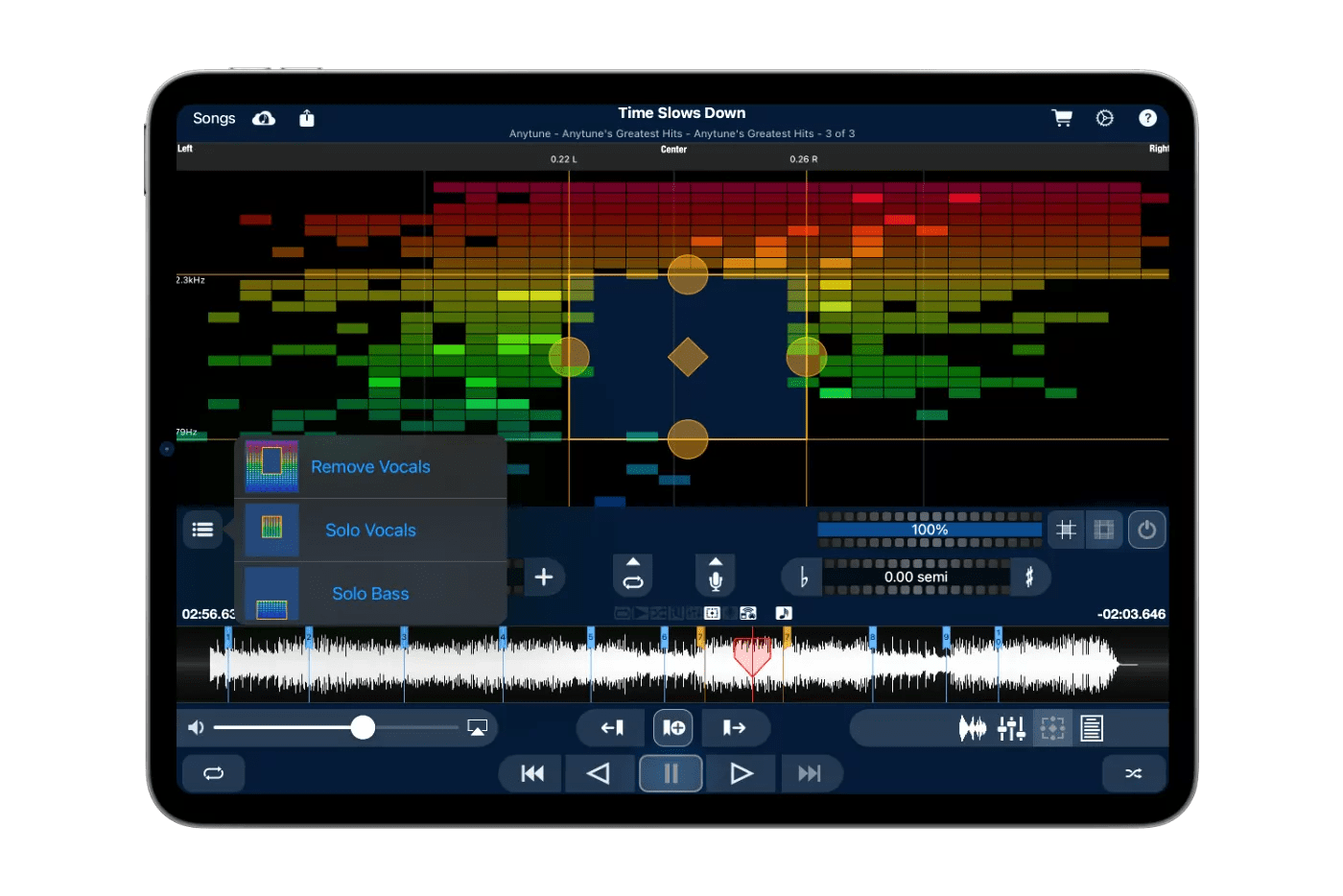Tap the vocal isolation nodes icon
The height and width of the screenshot is (896, 1343).
click(x=1051, y=728)
